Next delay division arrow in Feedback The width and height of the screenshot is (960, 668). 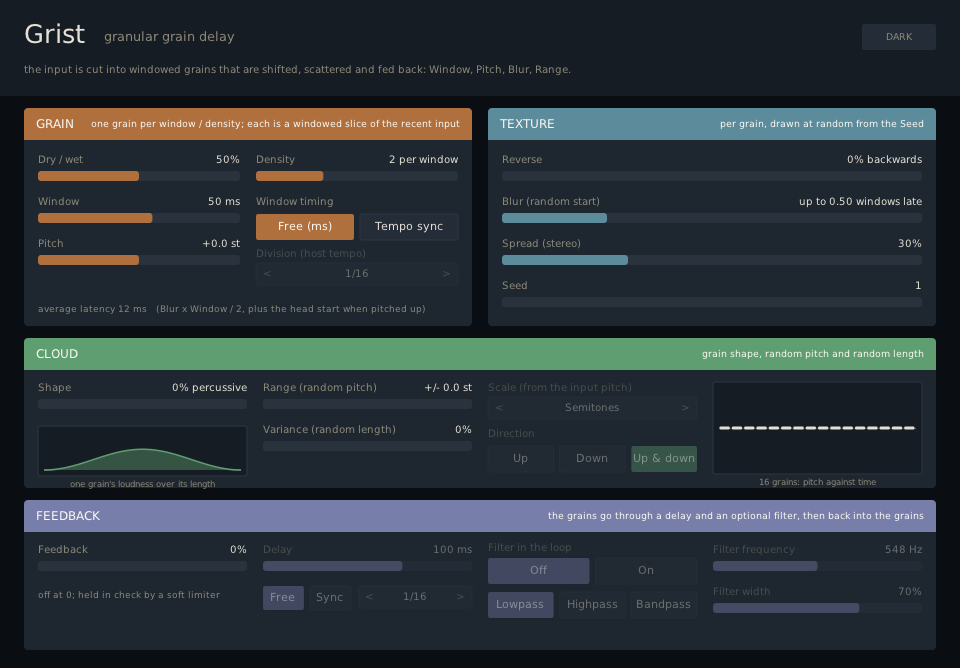coord(460,597)
